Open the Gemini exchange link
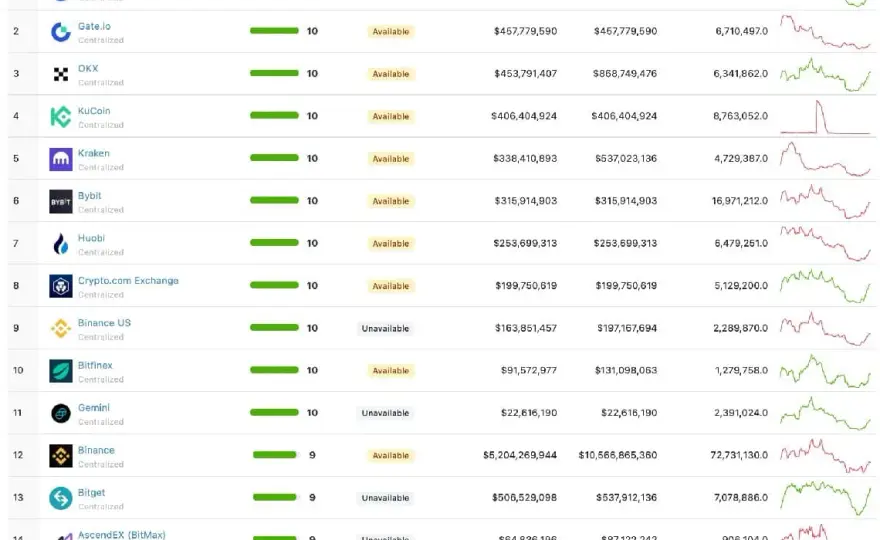This screenshot has width=880, height=540. pos(94,408)
